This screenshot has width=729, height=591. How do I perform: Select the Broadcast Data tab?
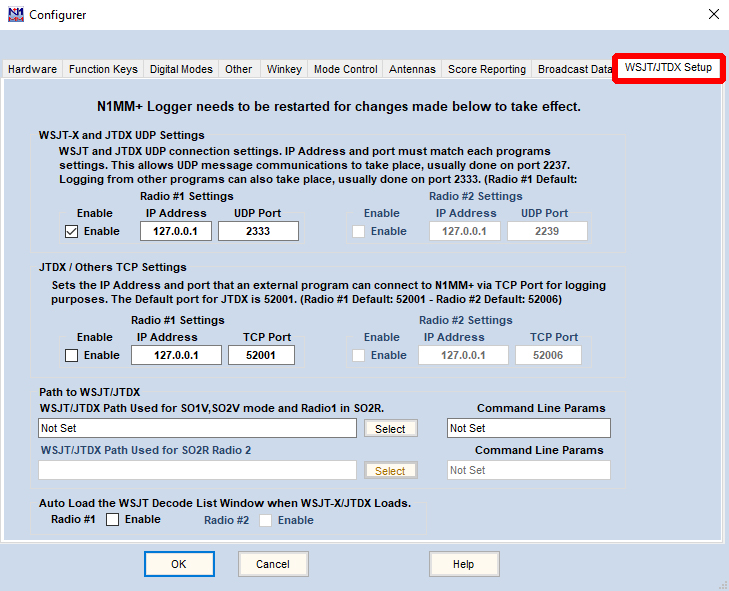(x=574, y=69)
